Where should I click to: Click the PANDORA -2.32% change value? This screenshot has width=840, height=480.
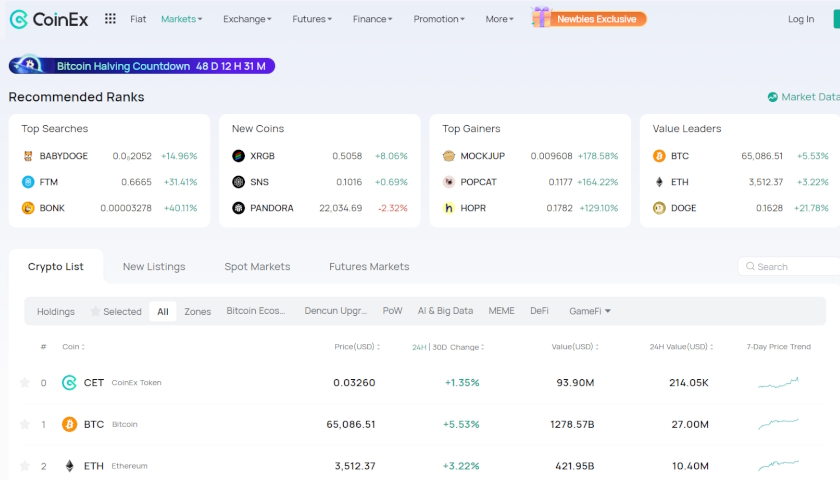click(393, 208)
